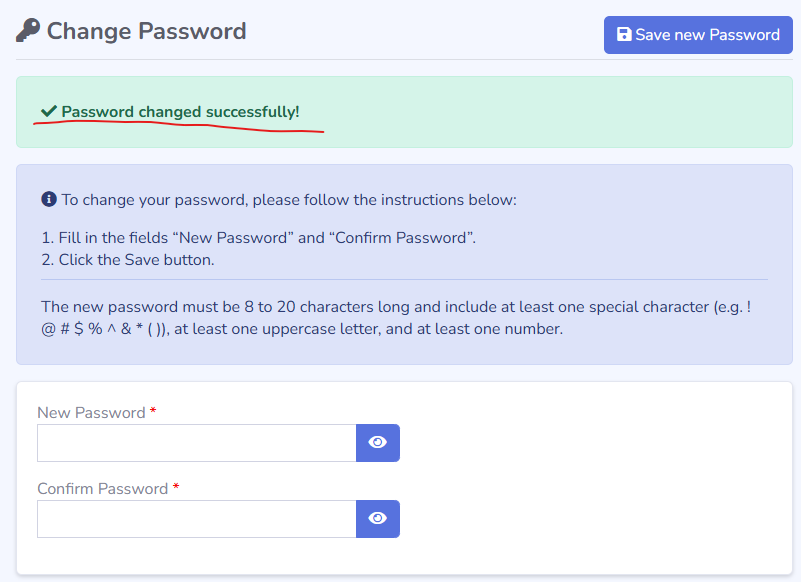
Task: Click step 2 'Click the Save button' text
Action: 128,260
